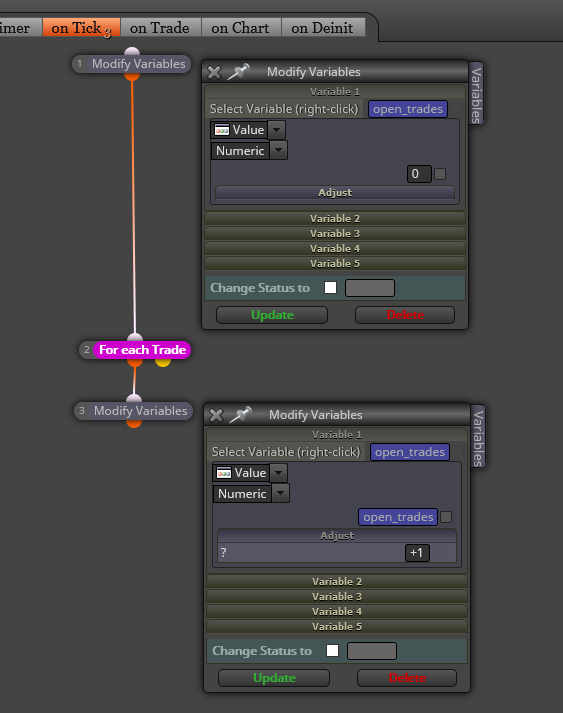Close the lower Modify Variables panel
This screenshot has height=713, width=563.
(216, 415)
